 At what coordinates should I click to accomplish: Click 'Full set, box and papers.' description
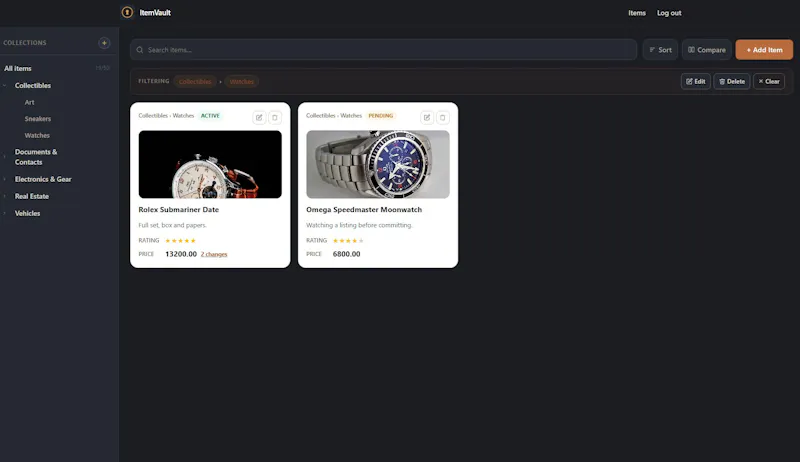coord(172,225)
